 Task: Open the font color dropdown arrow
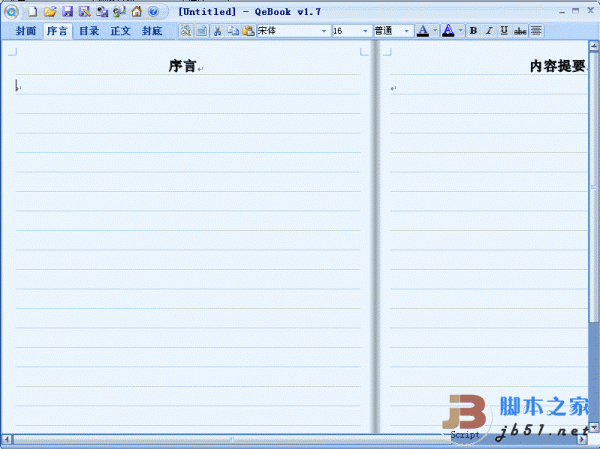coord(435,31)
